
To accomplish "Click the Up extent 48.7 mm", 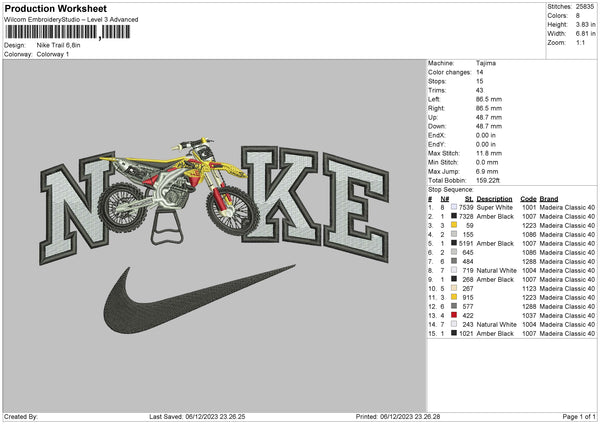I will tap(489, 117).
